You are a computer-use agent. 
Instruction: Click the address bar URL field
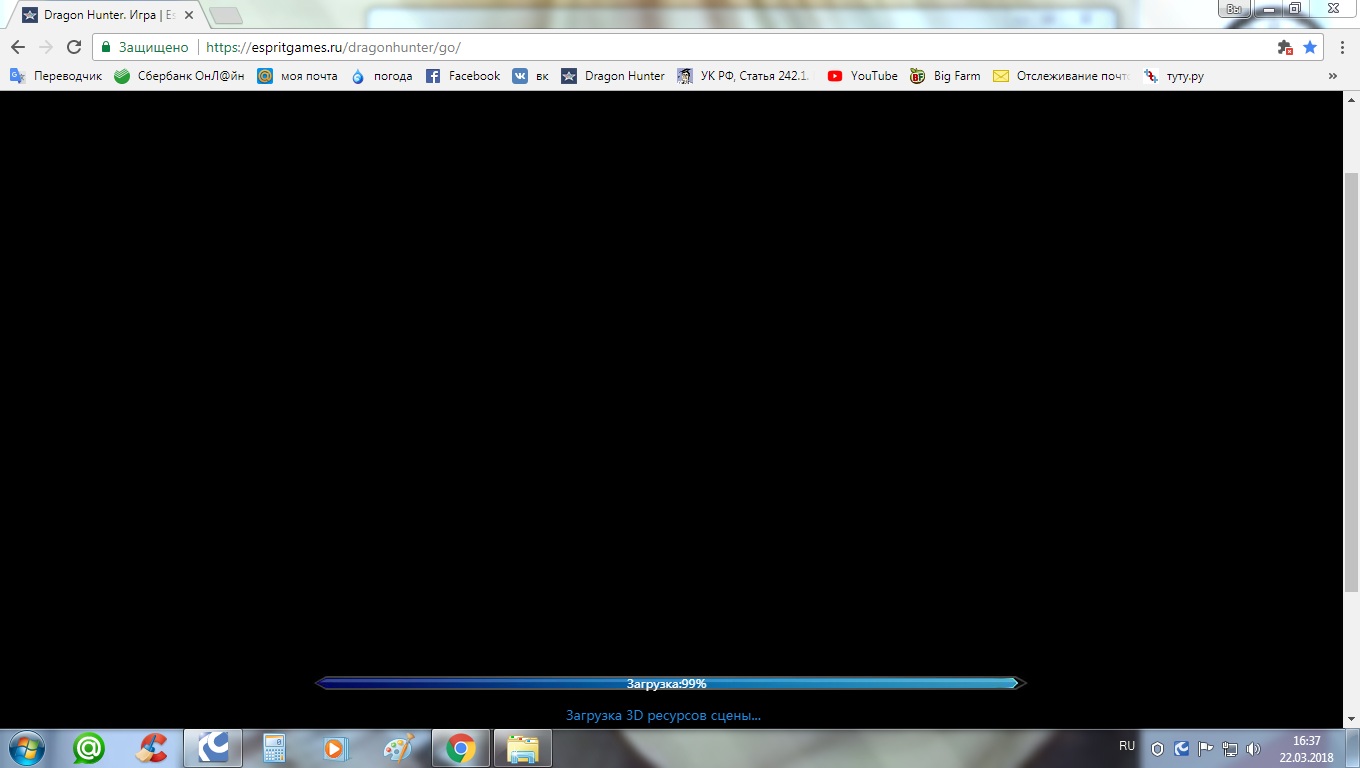pos(700,47)
